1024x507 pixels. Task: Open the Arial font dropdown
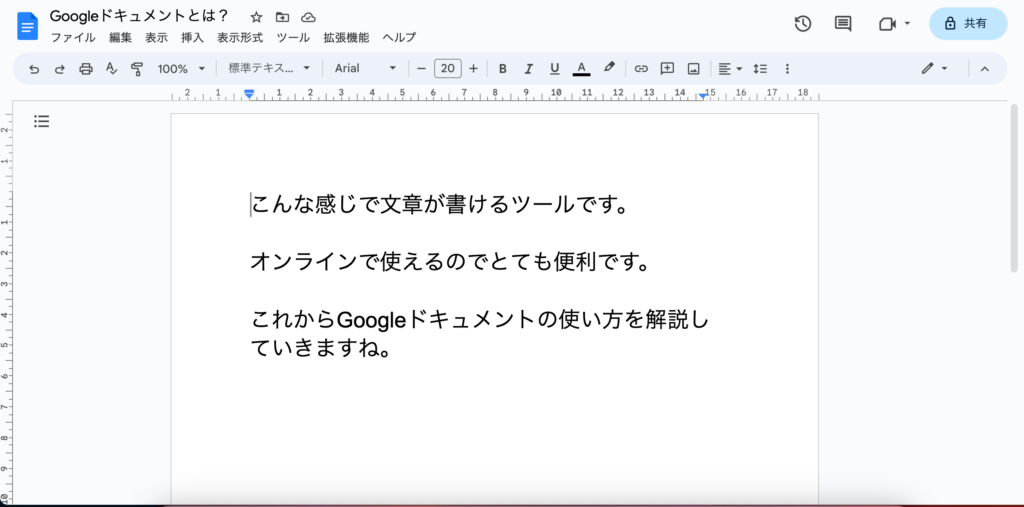tap(365, 69)
